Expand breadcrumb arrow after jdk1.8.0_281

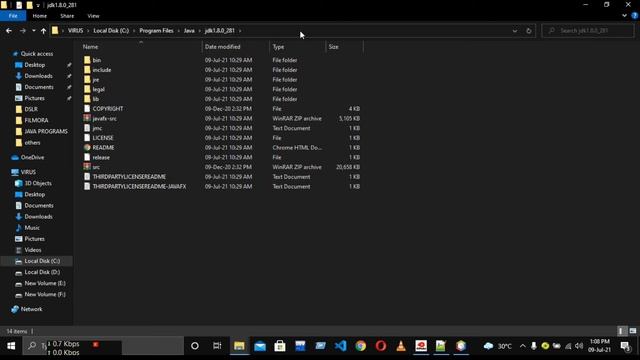[x=240, y=31]
